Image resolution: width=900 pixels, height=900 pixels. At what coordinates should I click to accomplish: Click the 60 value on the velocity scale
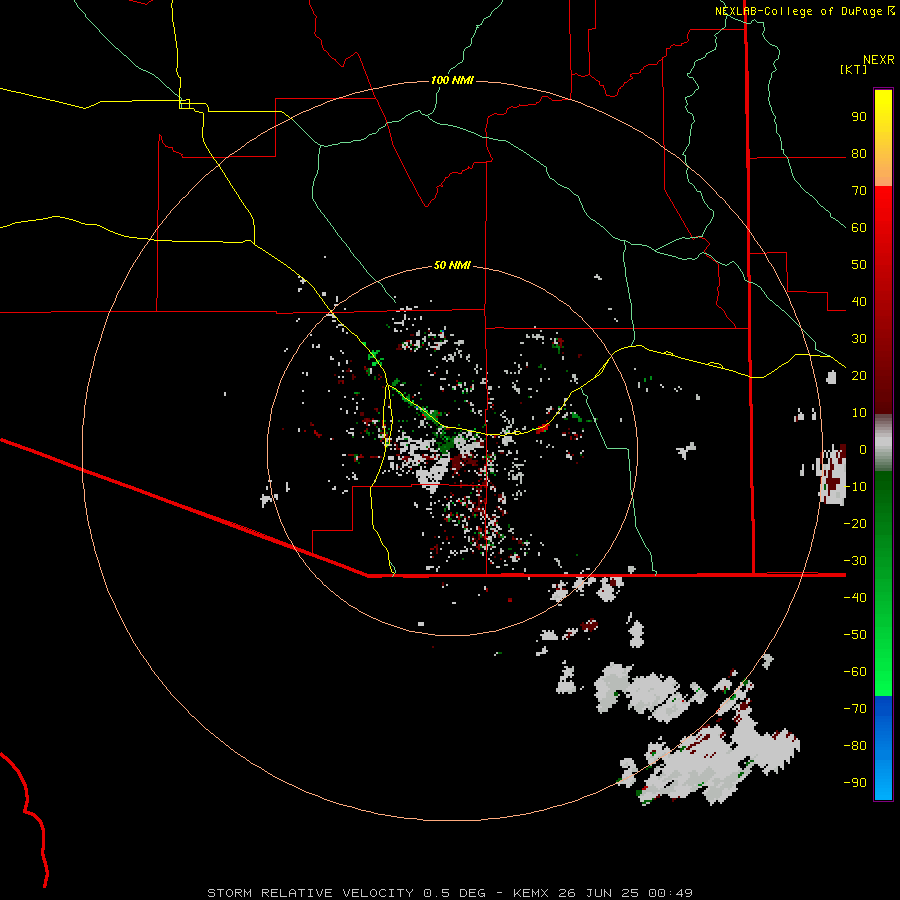(x=859, y=228)
